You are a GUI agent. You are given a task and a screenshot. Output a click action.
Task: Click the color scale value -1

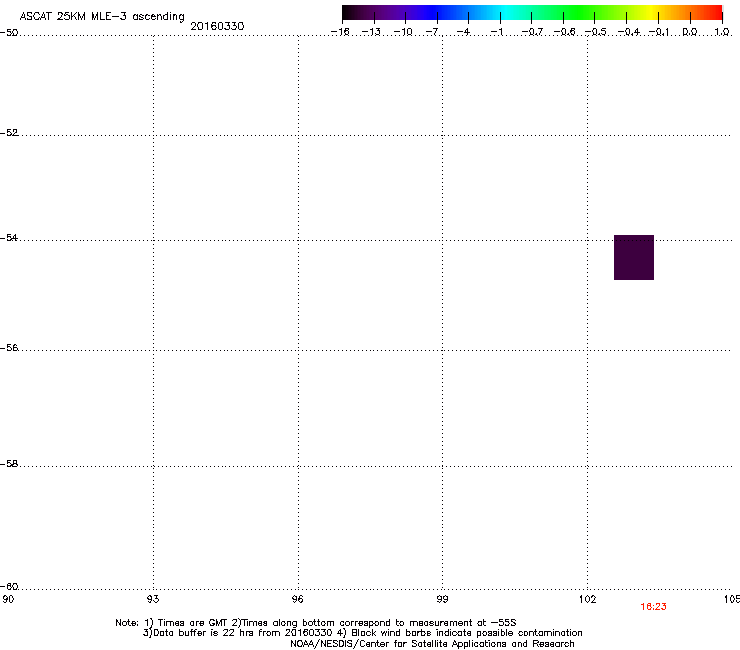(496, 32)
